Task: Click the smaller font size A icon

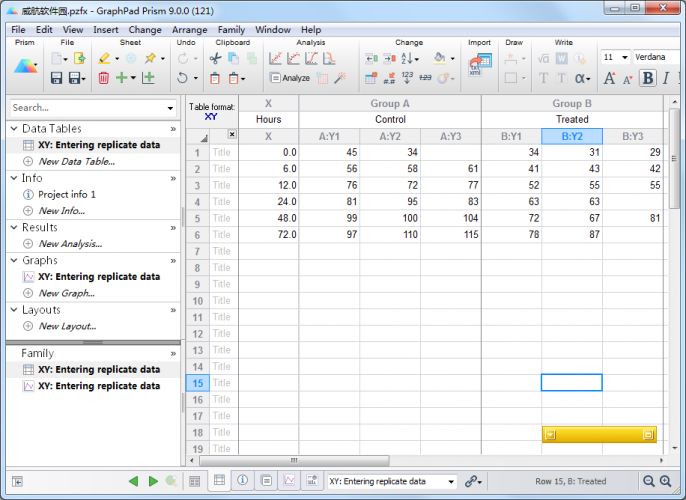Action: tap(628, 79)
